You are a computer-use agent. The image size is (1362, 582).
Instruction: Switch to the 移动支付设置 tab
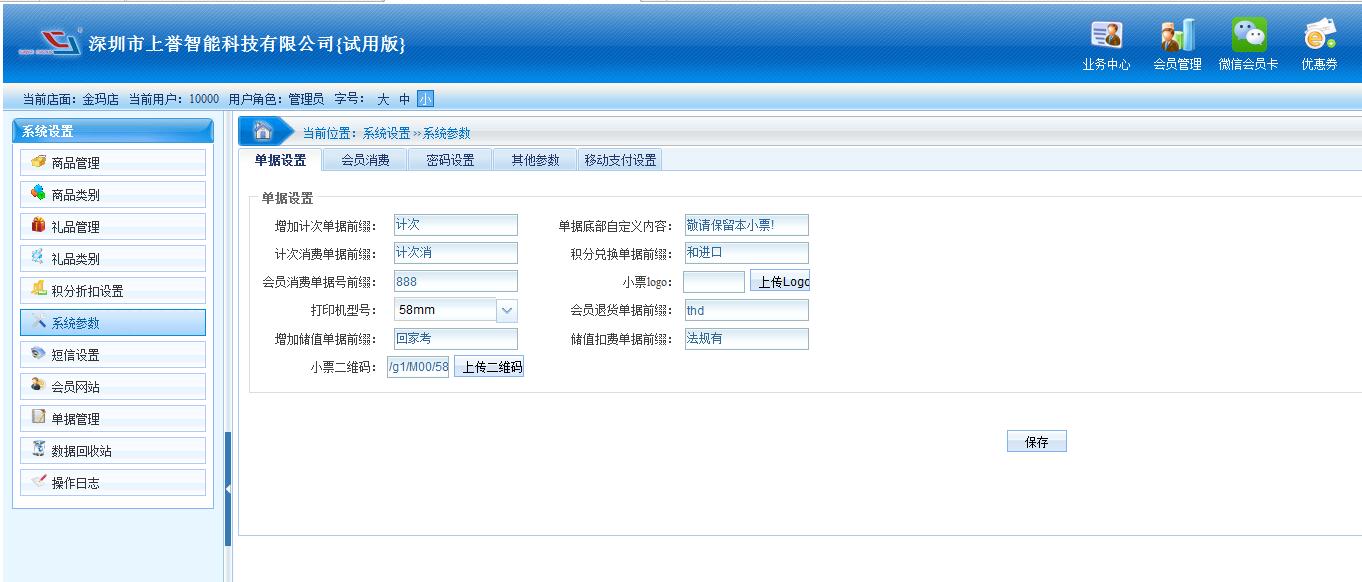(x=620, y=160)
